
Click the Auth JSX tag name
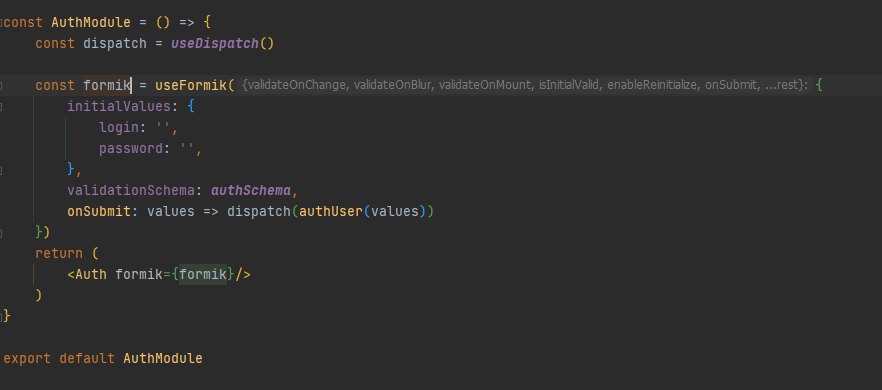point(91,274)
